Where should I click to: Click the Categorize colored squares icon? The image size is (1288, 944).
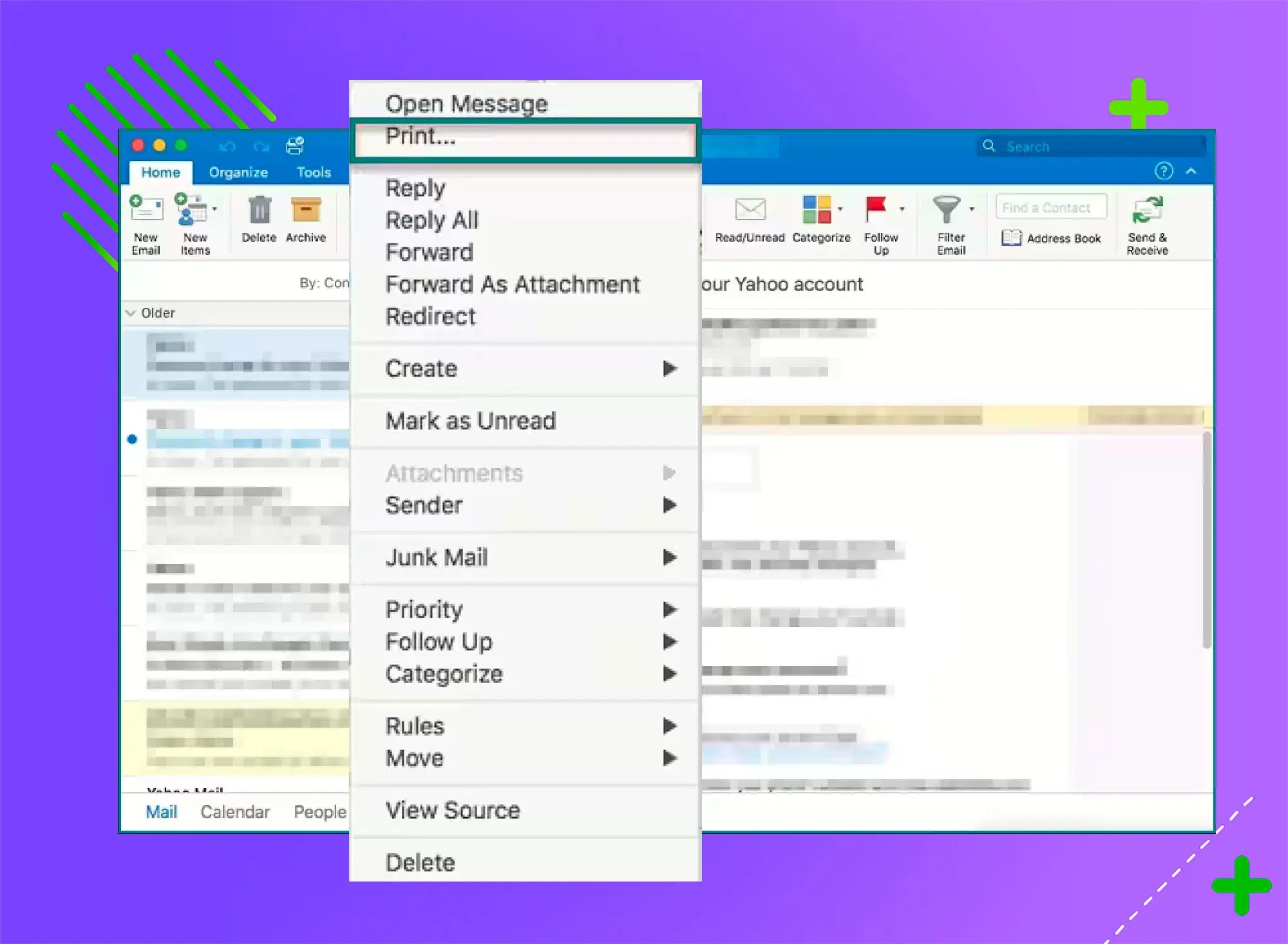click(817, 209)
